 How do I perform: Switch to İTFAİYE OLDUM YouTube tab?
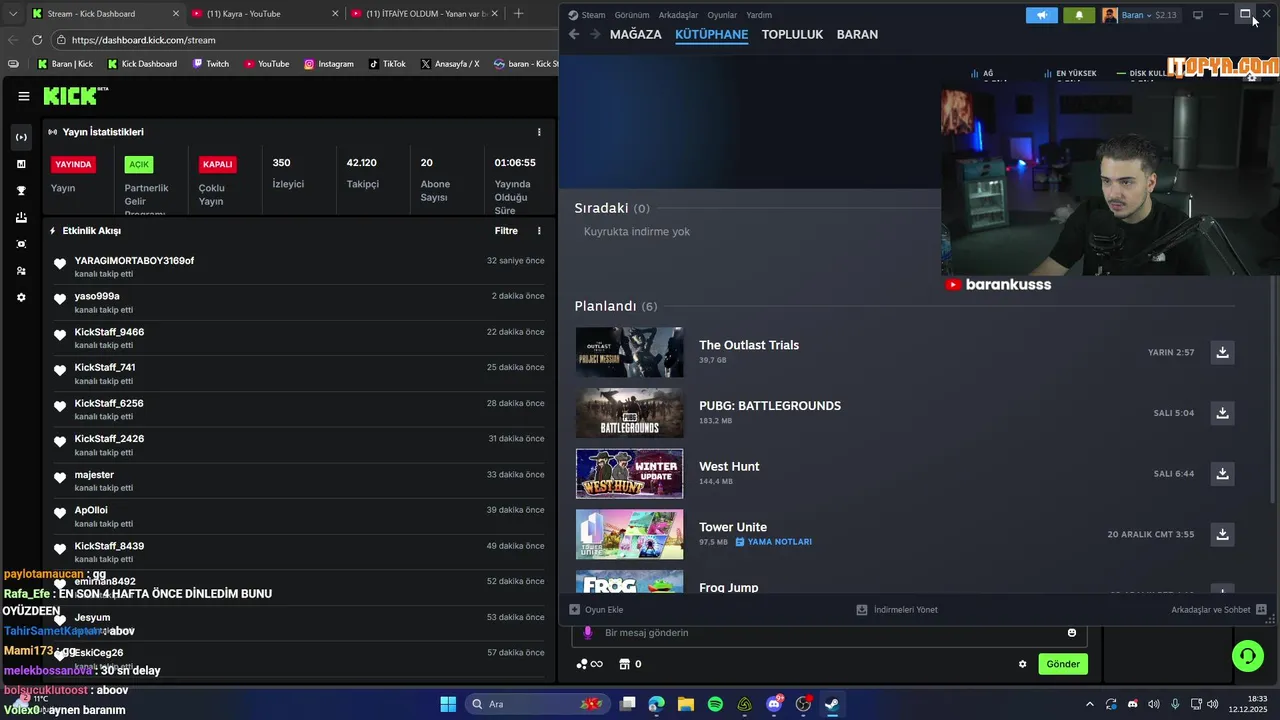(423, 14)
